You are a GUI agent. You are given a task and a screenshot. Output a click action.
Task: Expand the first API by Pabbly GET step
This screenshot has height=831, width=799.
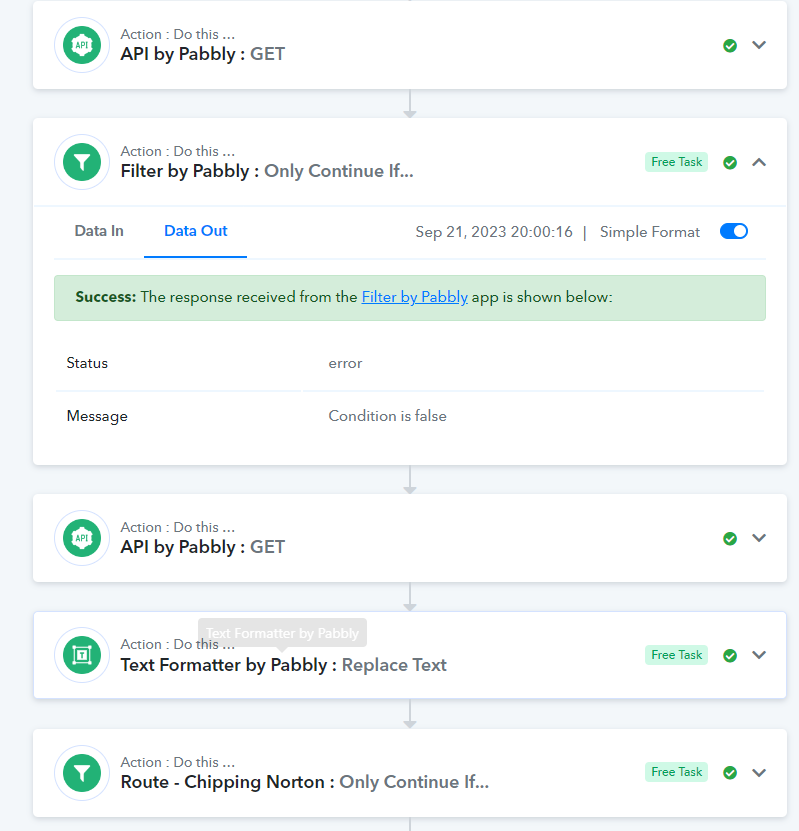pyautogui.click(x=759, y=45)
